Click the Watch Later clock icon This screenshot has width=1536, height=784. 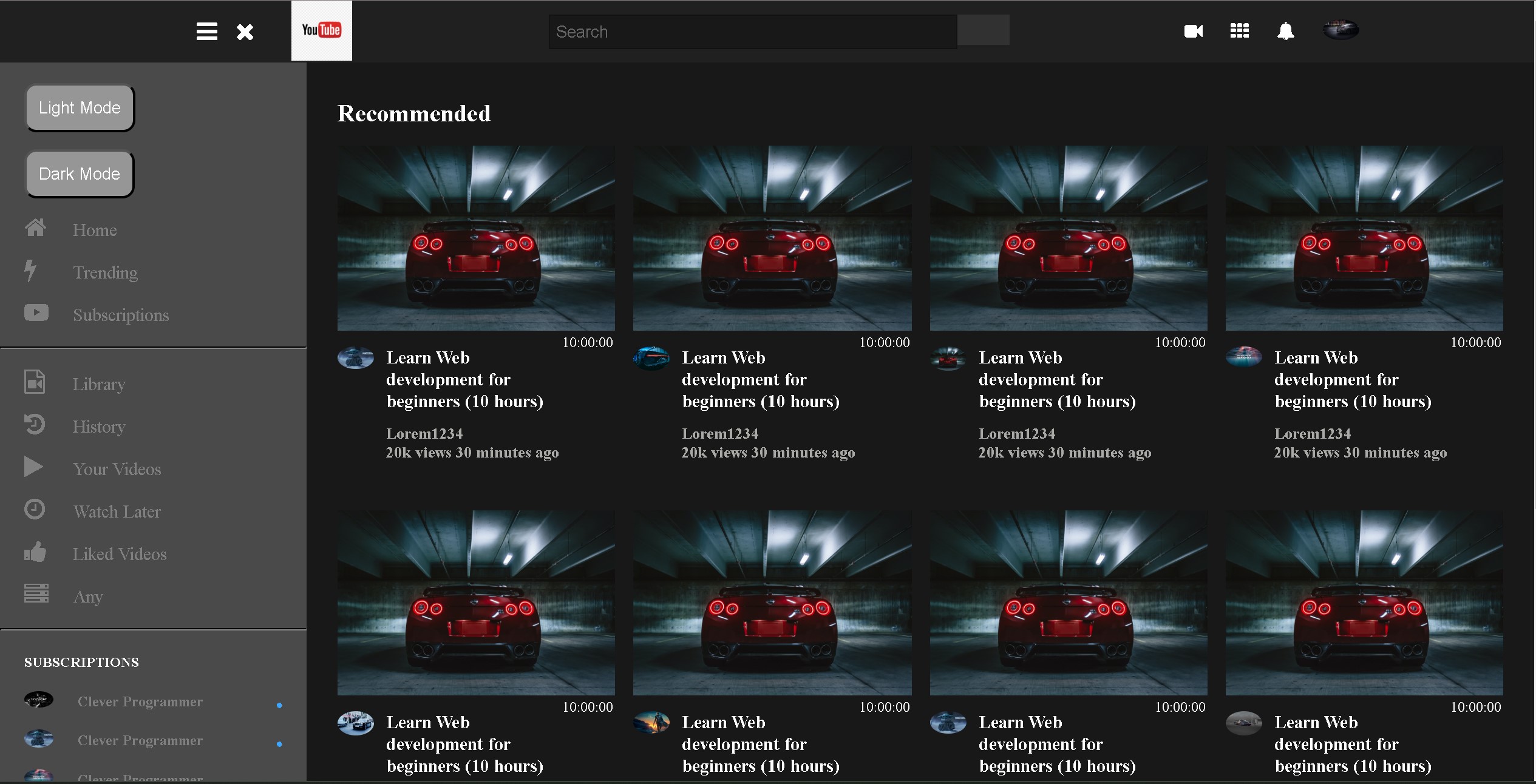35,509
